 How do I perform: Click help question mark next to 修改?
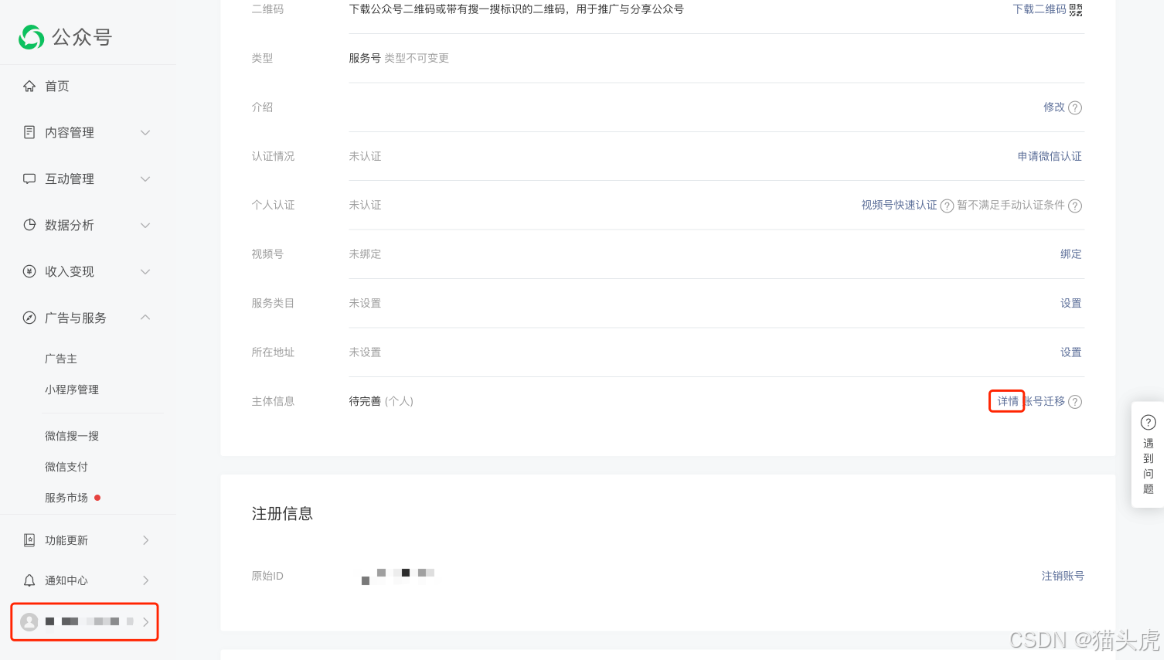[1075, 108]
